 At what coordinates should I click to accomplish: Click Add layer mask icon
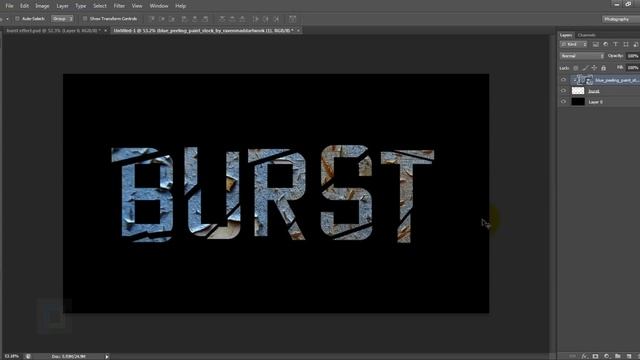tap(596, 356)
